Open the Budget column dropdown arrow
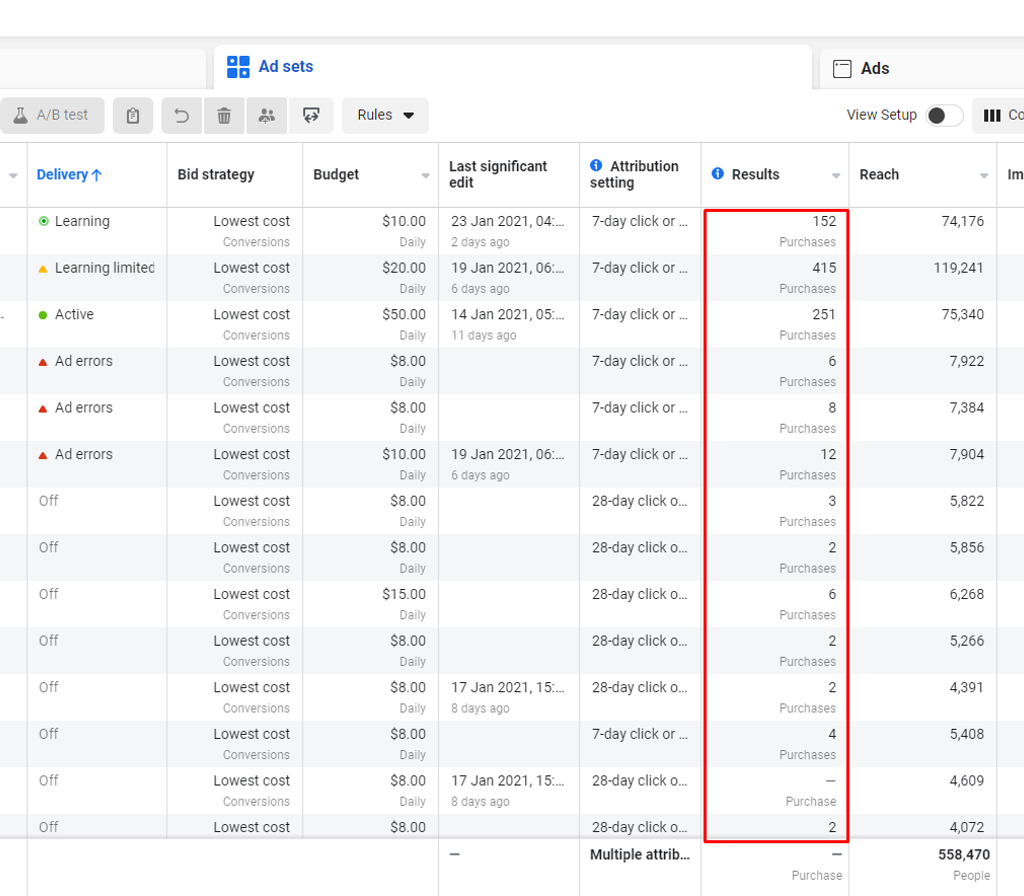This screenshot has height=896, width=1024. [x=426, y=176]
